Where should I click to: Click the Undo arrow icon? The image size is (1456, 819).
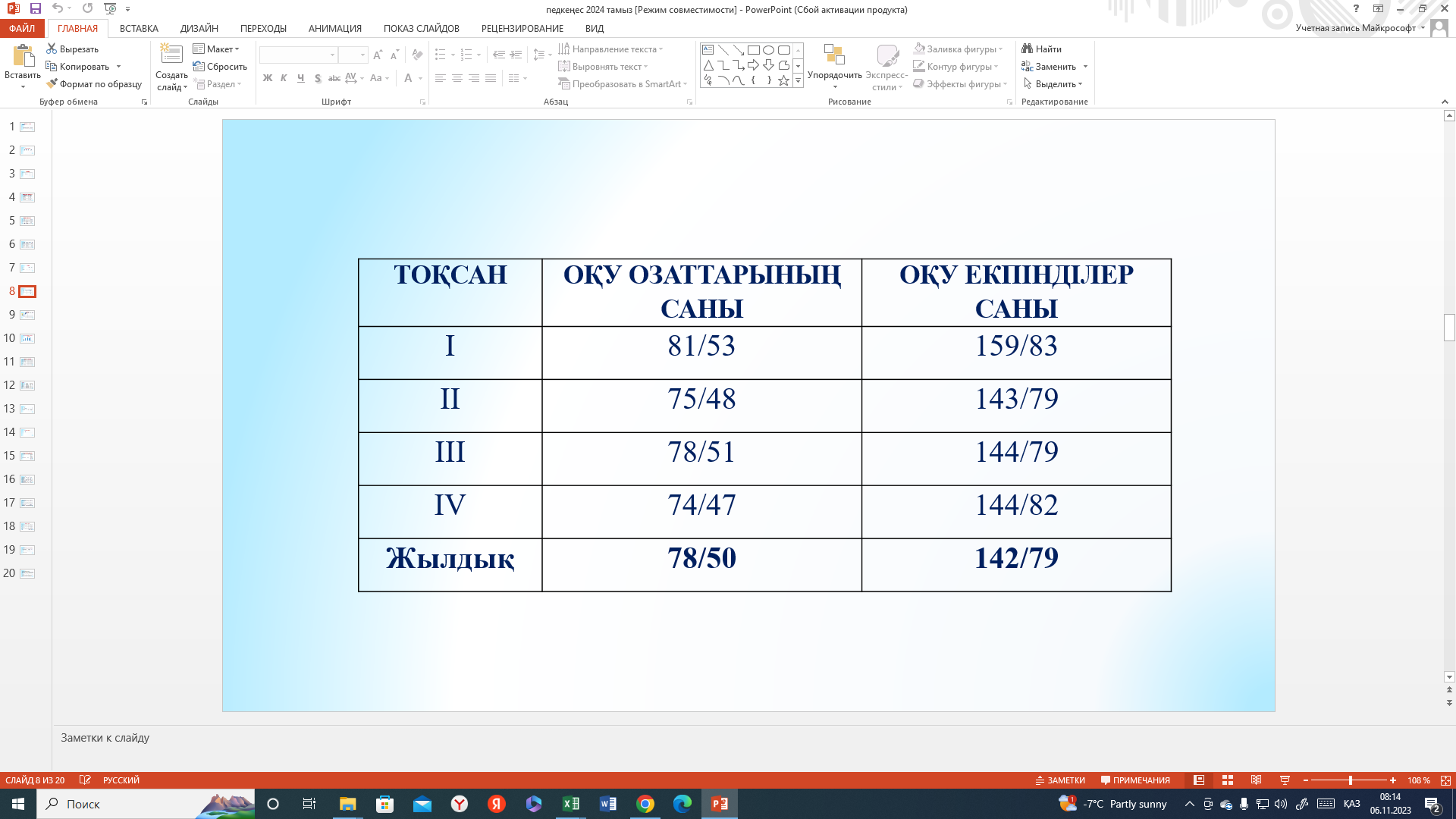[57, 8]
